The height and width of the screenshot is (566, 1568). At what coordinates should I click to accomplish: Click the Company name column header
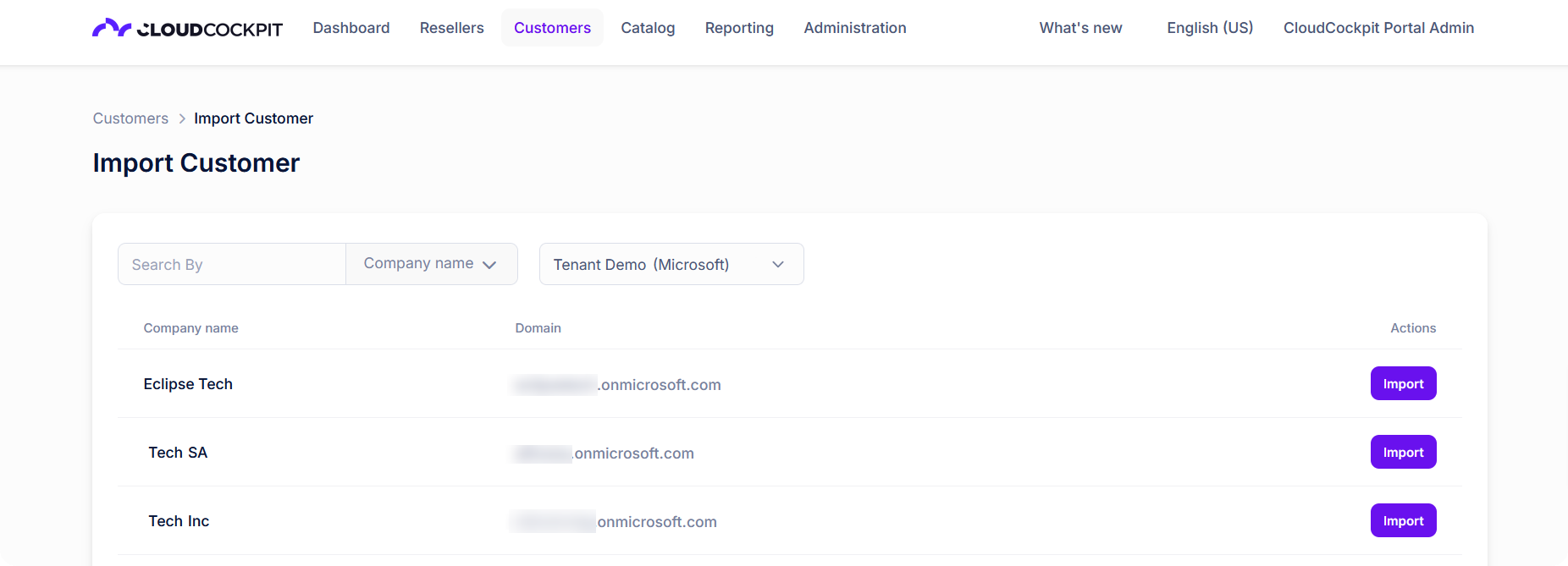pos(190,328)
